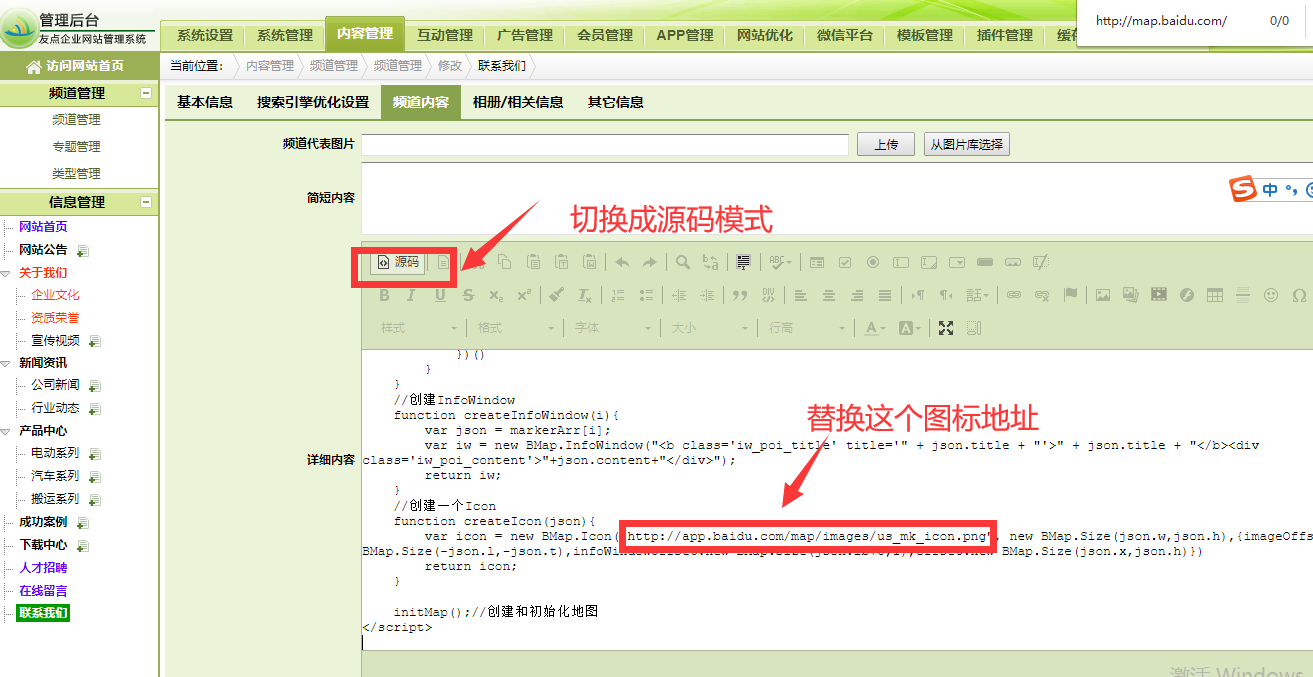The image size is (1313, 677).
Task: Open the 系统设置 top menu tab
Action: coord(204,35)
